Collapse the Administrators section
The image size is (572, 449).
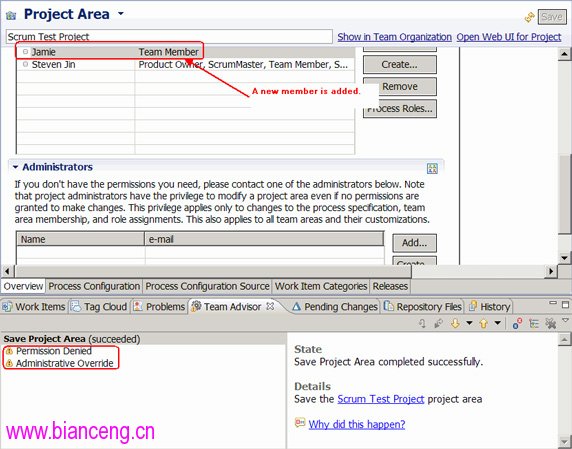coord(15,167)
